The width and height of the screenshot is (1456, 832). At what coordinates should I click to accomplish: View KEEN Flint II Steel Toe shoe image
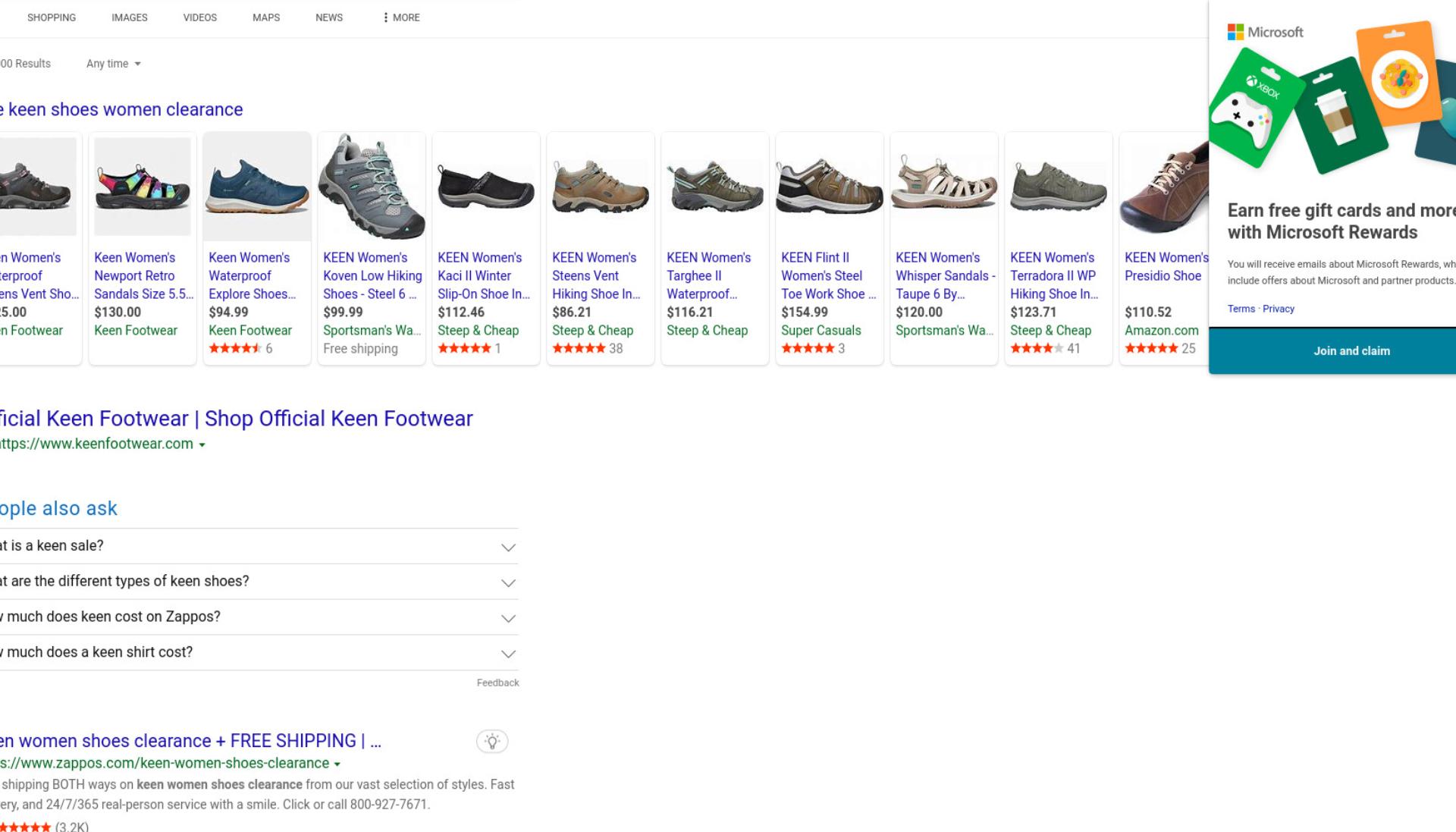click(830, 187)
